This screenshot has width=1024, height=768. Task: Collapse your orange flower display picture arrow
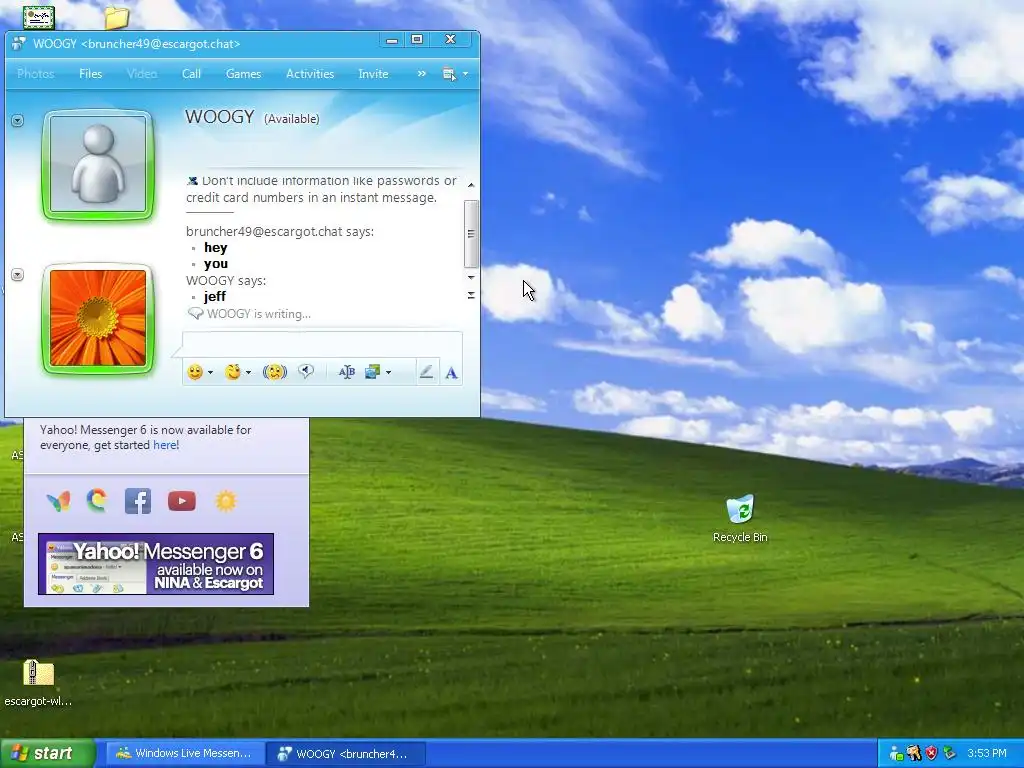click(x=18, y=275)
